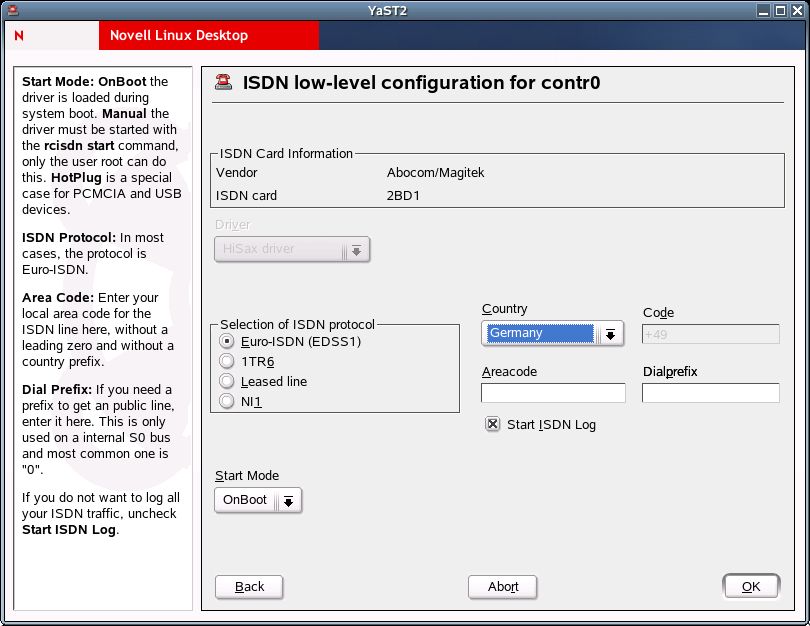This screenshot has width=810, height=626.
Task: Open the YaST2 window menu icon
Action: 13,10
